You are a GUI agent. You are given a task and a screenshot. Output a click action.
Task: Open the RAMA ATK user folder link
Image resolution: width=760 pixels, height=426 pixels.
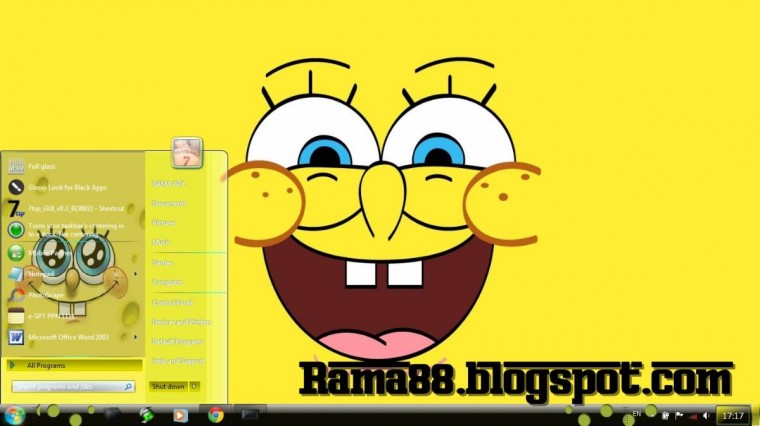[x=168, y=184]
